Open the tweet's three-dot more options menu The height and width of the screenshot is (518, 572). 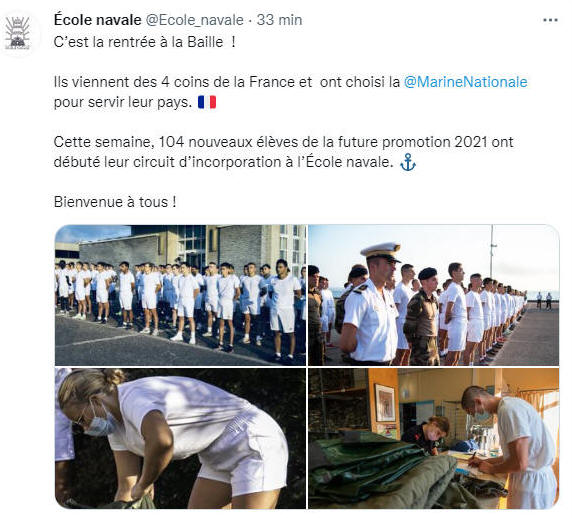(x=550, y=20)
